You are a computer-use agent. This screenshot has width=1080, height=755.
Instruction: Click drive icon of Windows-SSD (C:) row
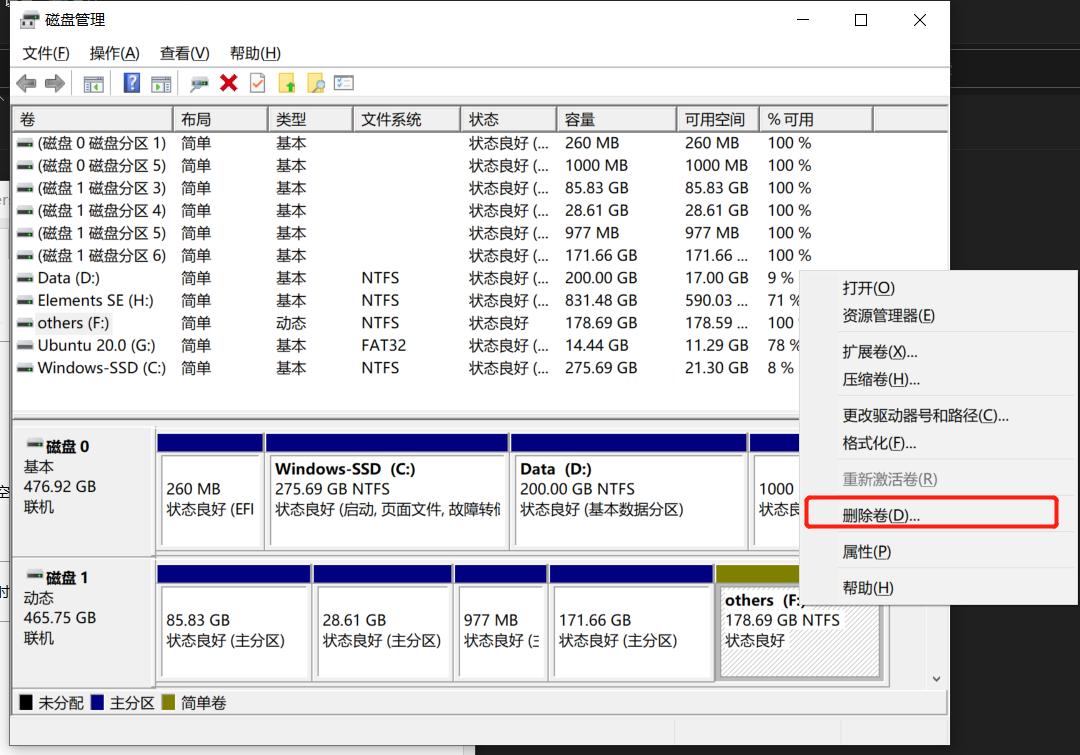click(x=25, y=369)
